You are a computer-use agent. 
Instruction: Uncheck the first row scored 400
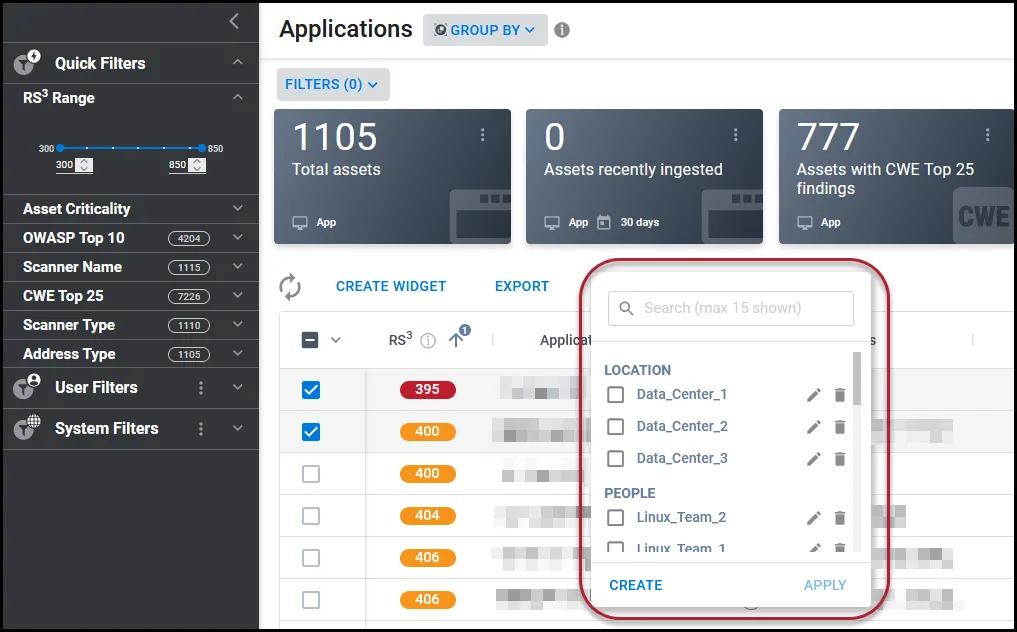tap(311, 431)
